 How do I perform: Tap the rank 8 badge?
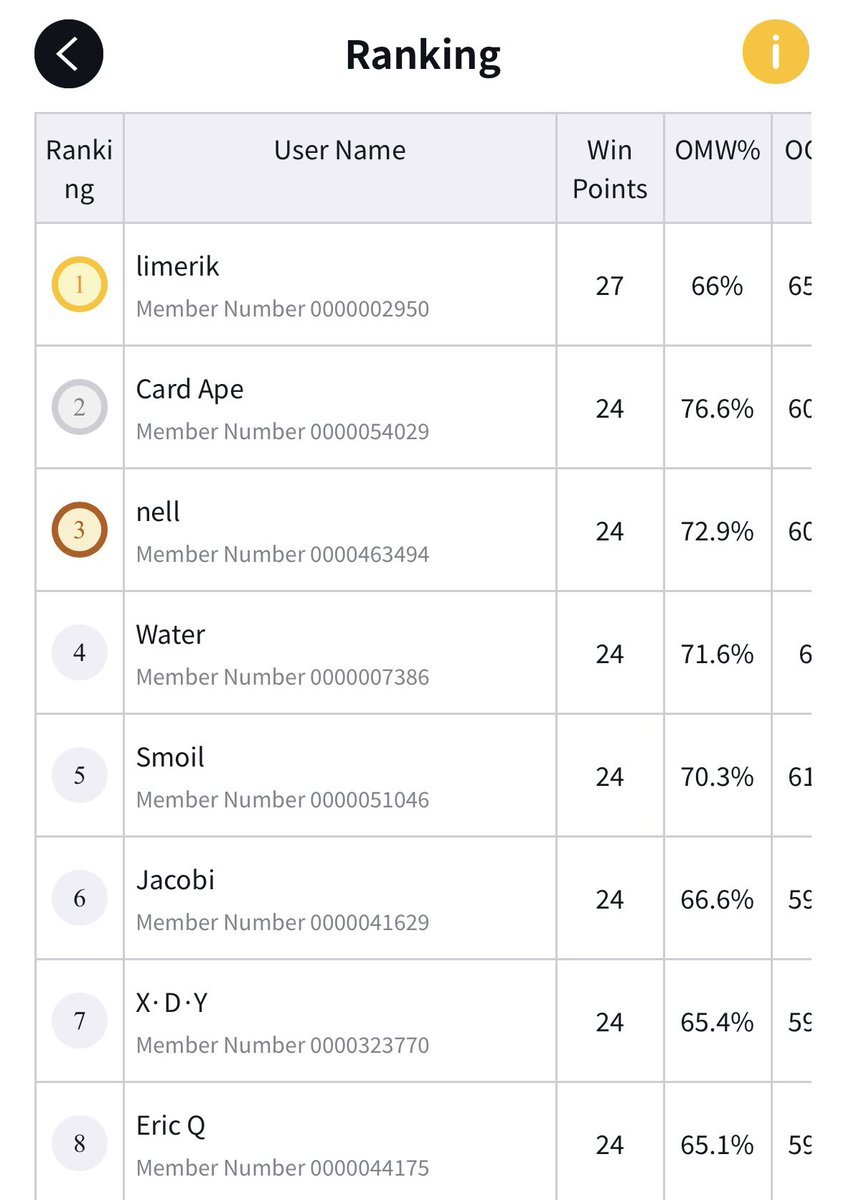(x=79, y=1143)
